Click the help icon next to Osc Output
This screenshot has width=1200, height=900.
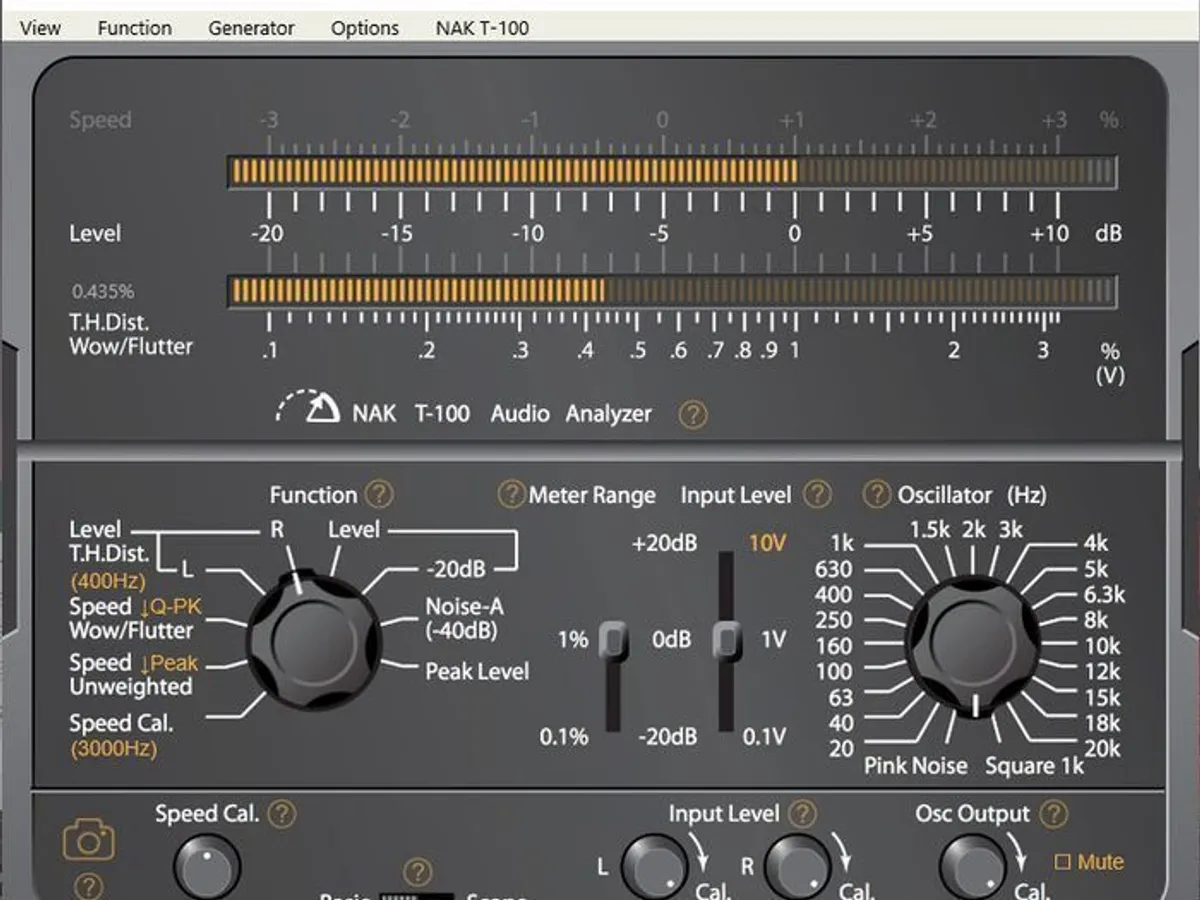click(1052, 814)
